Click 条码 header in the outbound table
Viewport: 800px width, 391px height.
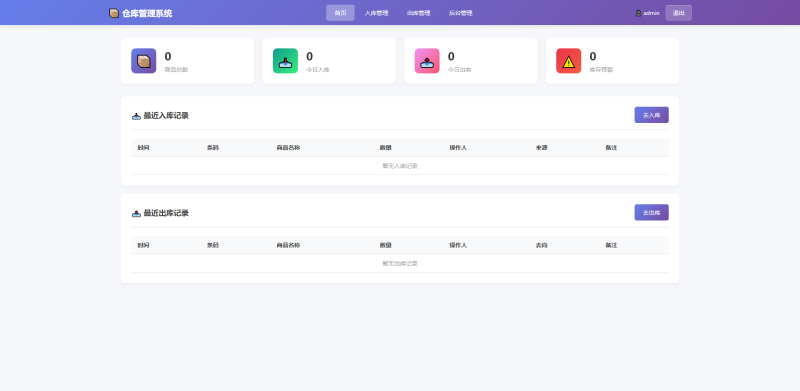(x=213, y=245)
